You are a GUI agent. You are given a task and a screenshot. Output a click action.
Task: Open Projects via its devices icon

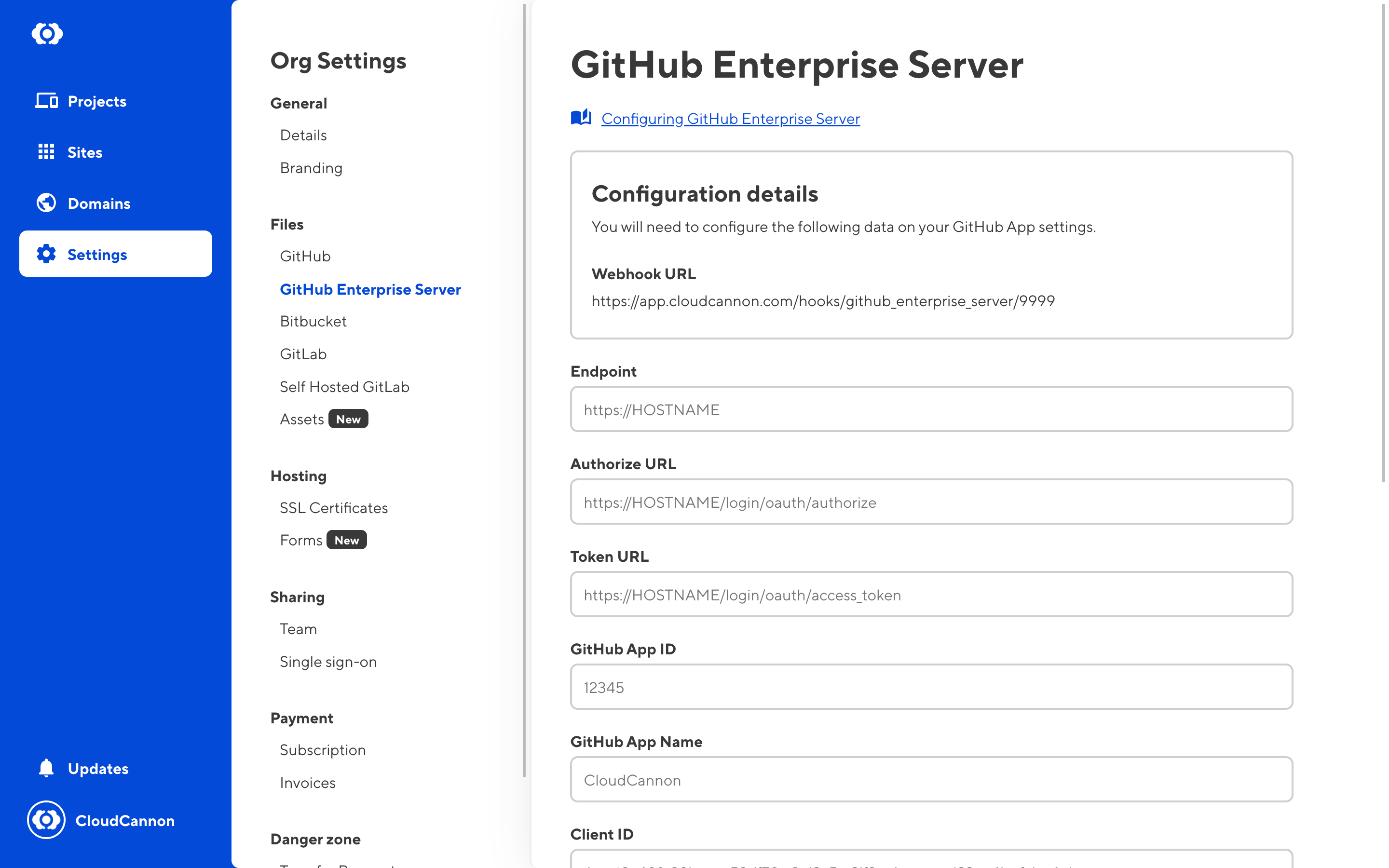[x=46, y=101]
